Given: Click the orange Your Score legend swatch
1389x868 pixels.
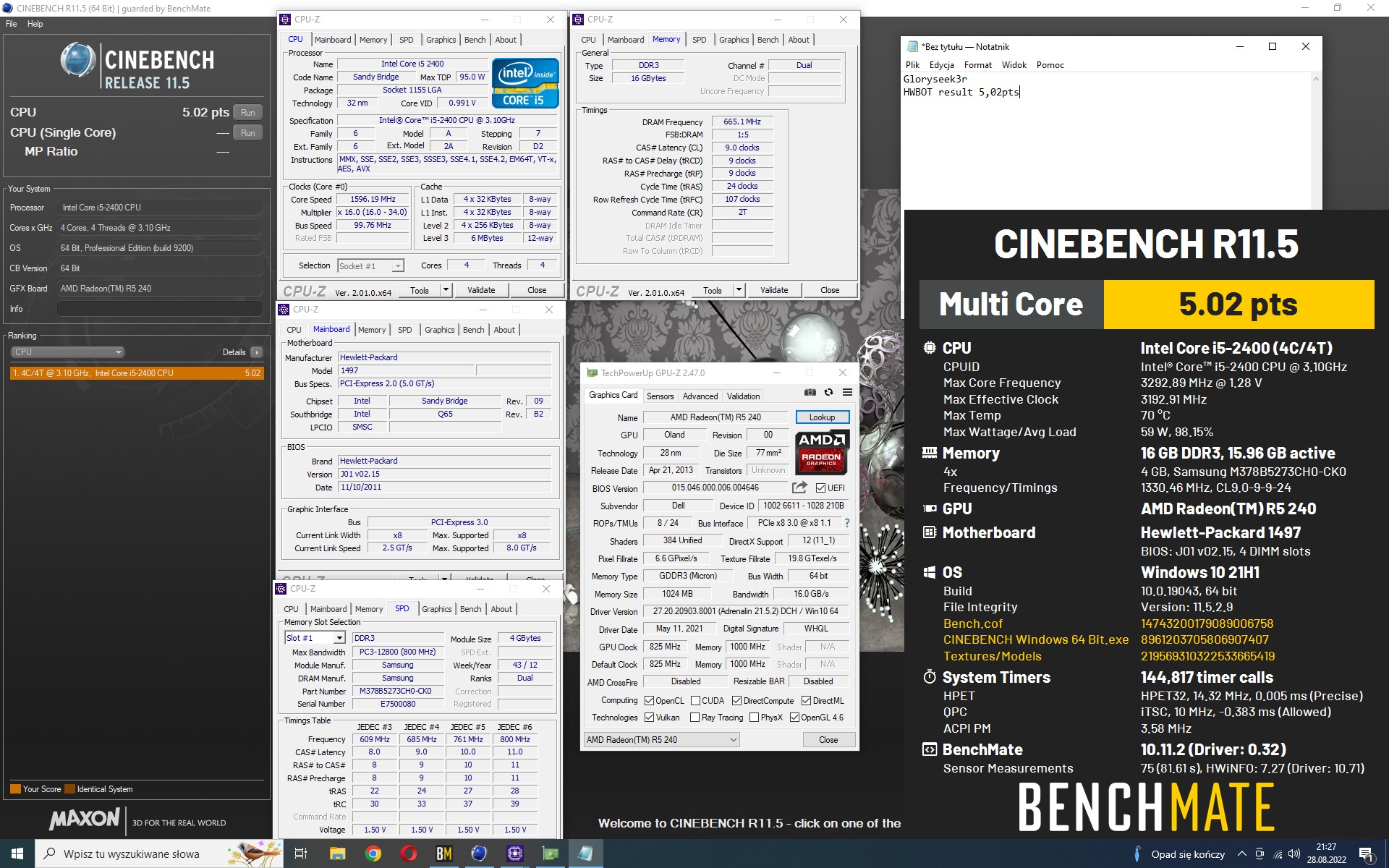Looking at the screenshot, I should click(15, 789).
